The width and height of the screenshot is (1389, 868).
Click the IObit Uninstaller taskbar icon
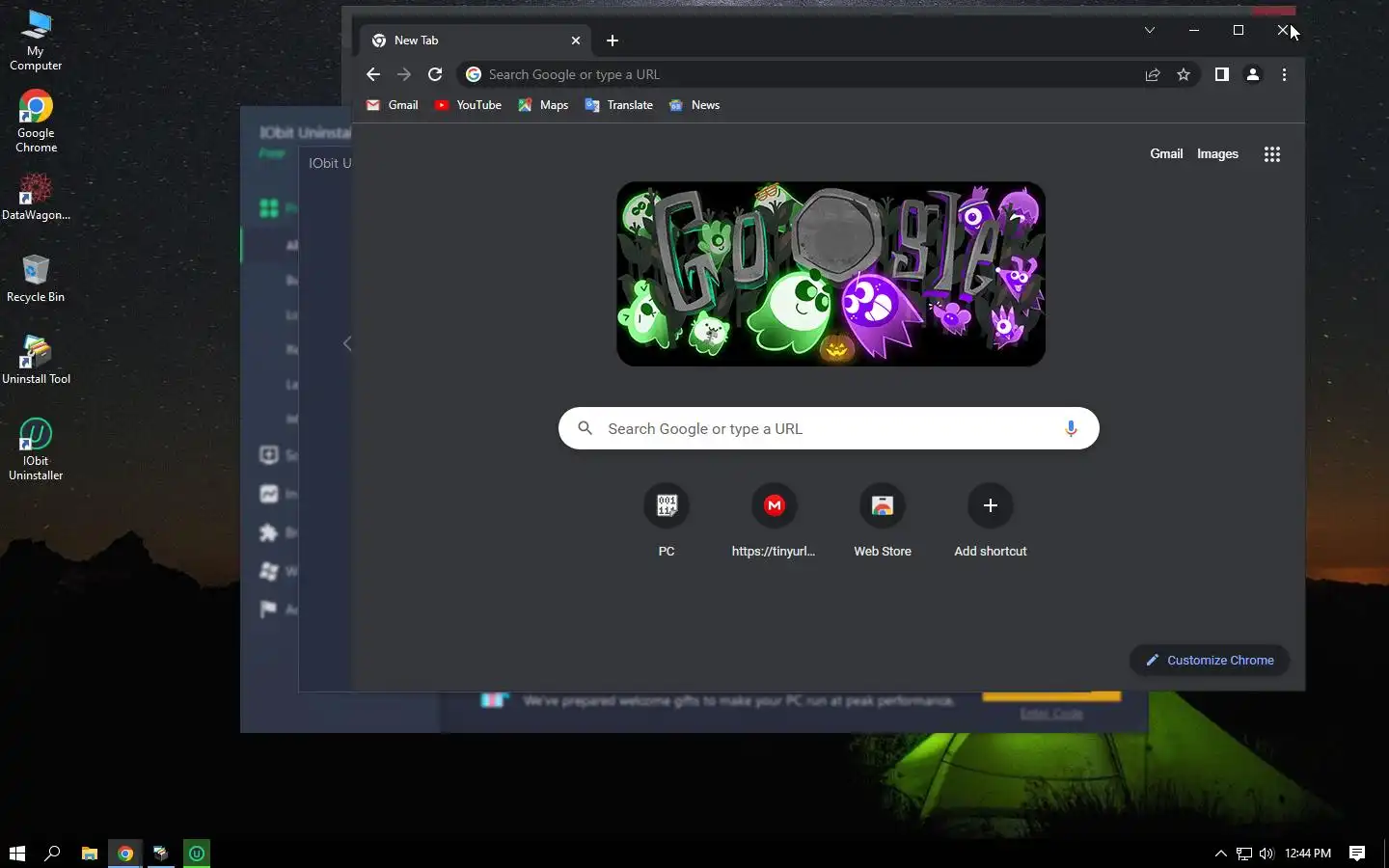pos(197,854)
